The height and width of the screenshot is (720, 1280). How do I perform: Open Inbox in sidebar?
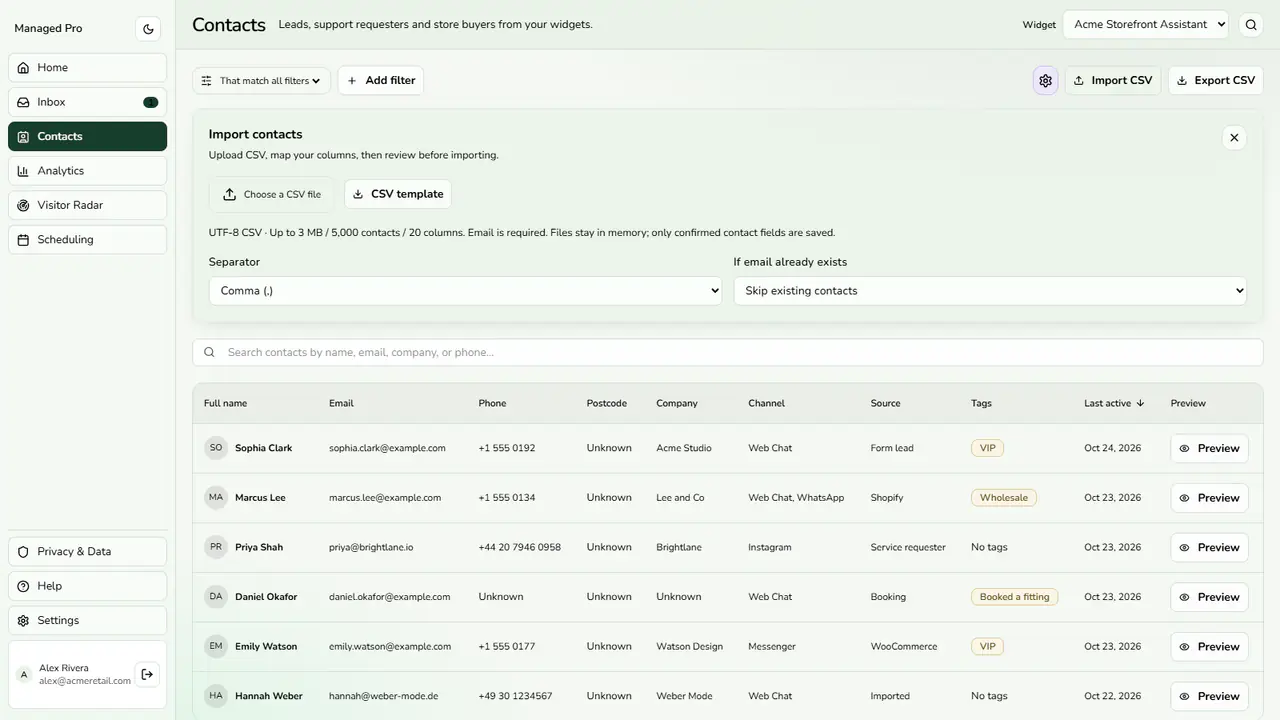point(87,102)
